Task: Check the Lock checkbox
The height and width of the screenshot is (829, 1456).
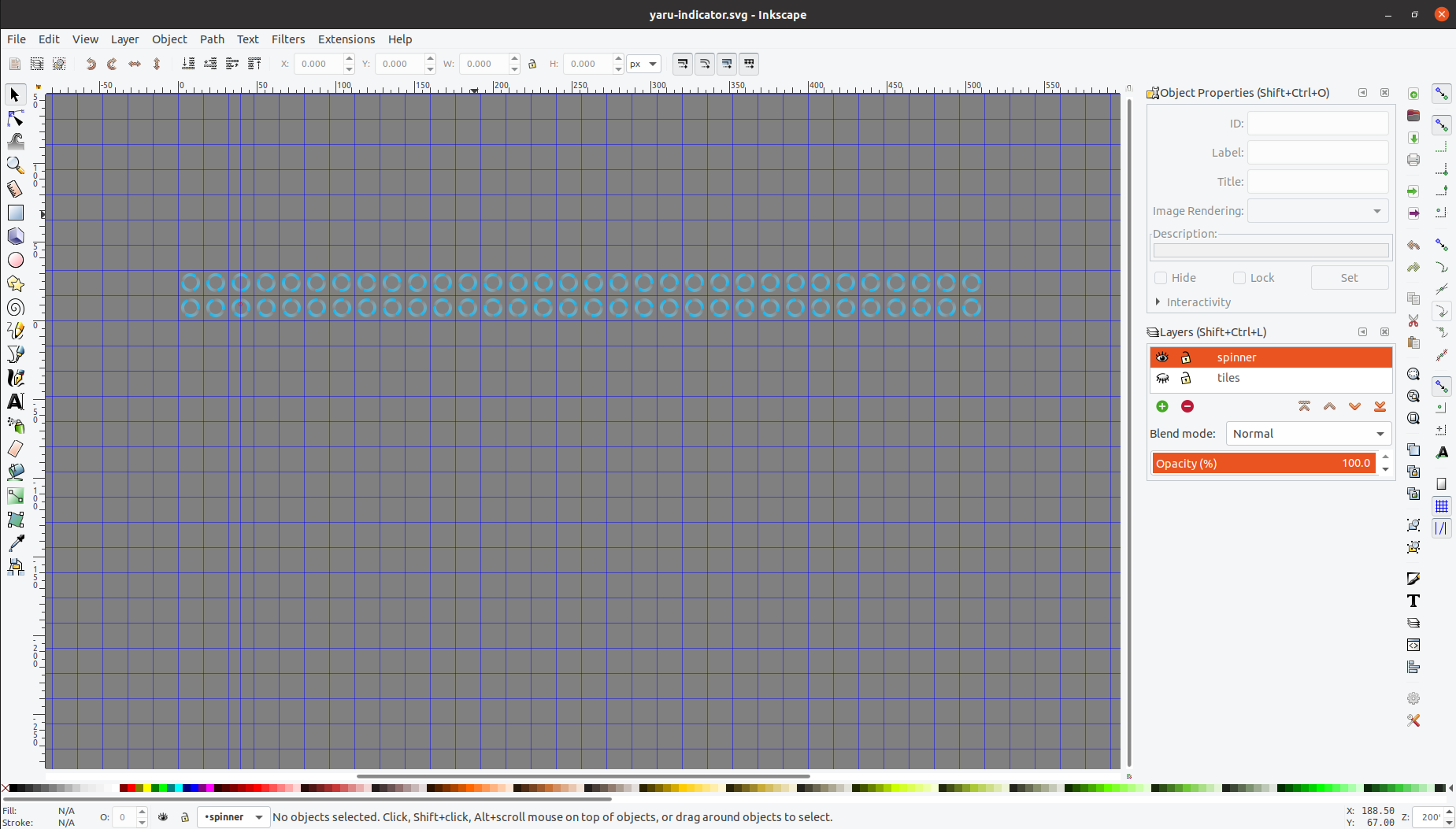Action: [1239, 278]
